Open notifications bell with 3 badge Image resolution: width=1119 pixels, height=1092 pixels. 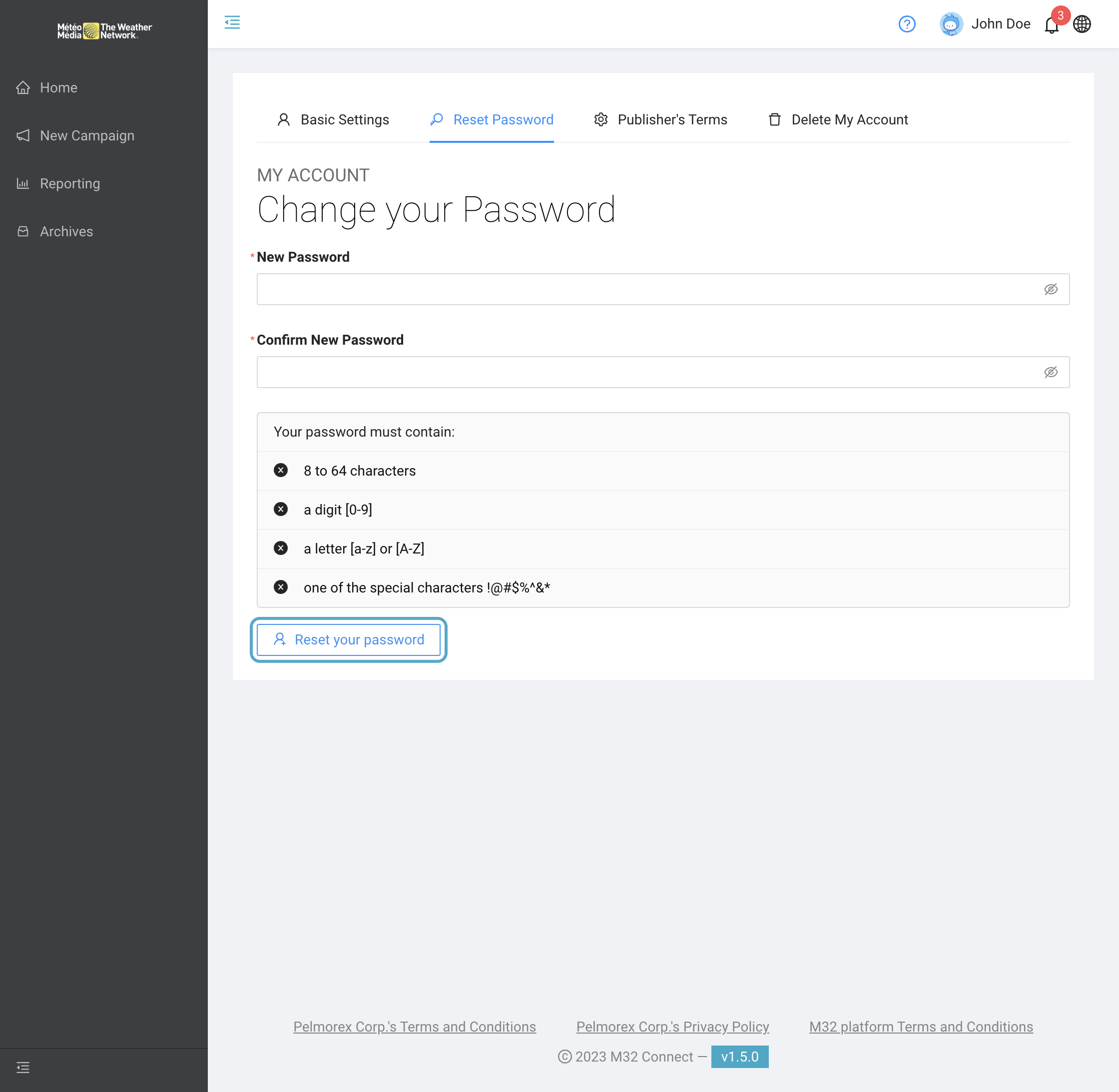pyautogui.click(x=1052, y=24)
